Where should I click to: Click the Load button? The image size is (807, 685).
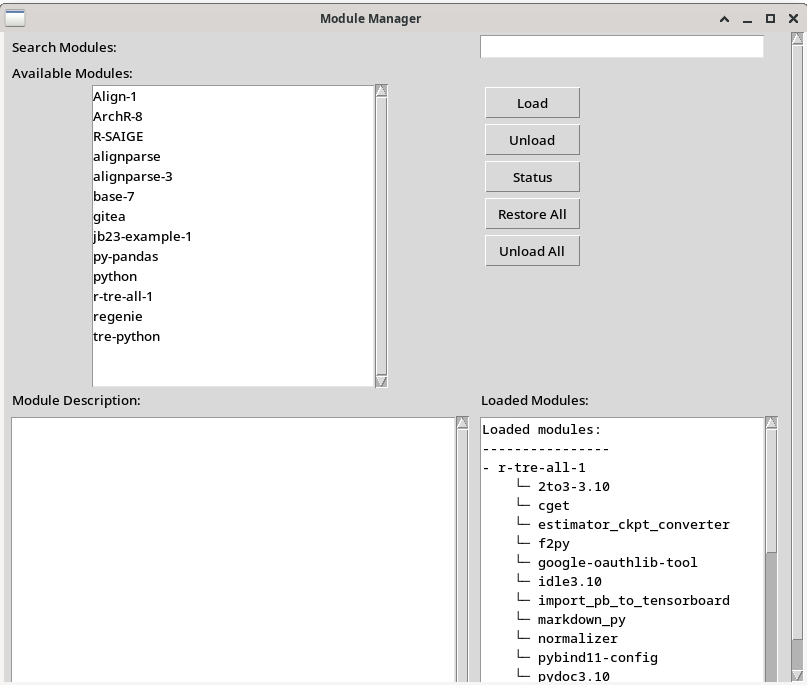(x=532, y=103)
